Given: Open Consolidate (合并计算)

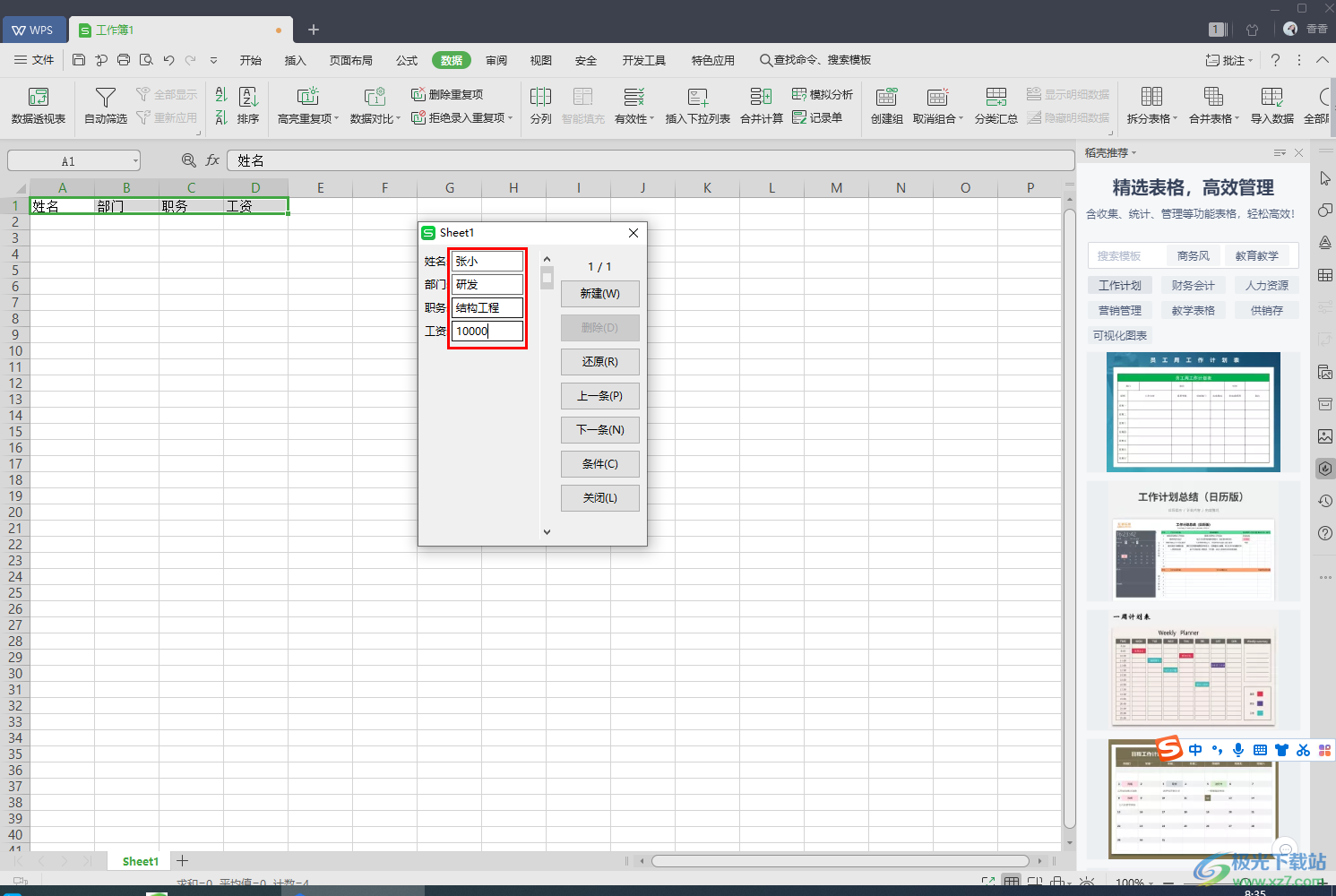Looking at the screenshot, I should pyautogui.click(x=762, y=106).
